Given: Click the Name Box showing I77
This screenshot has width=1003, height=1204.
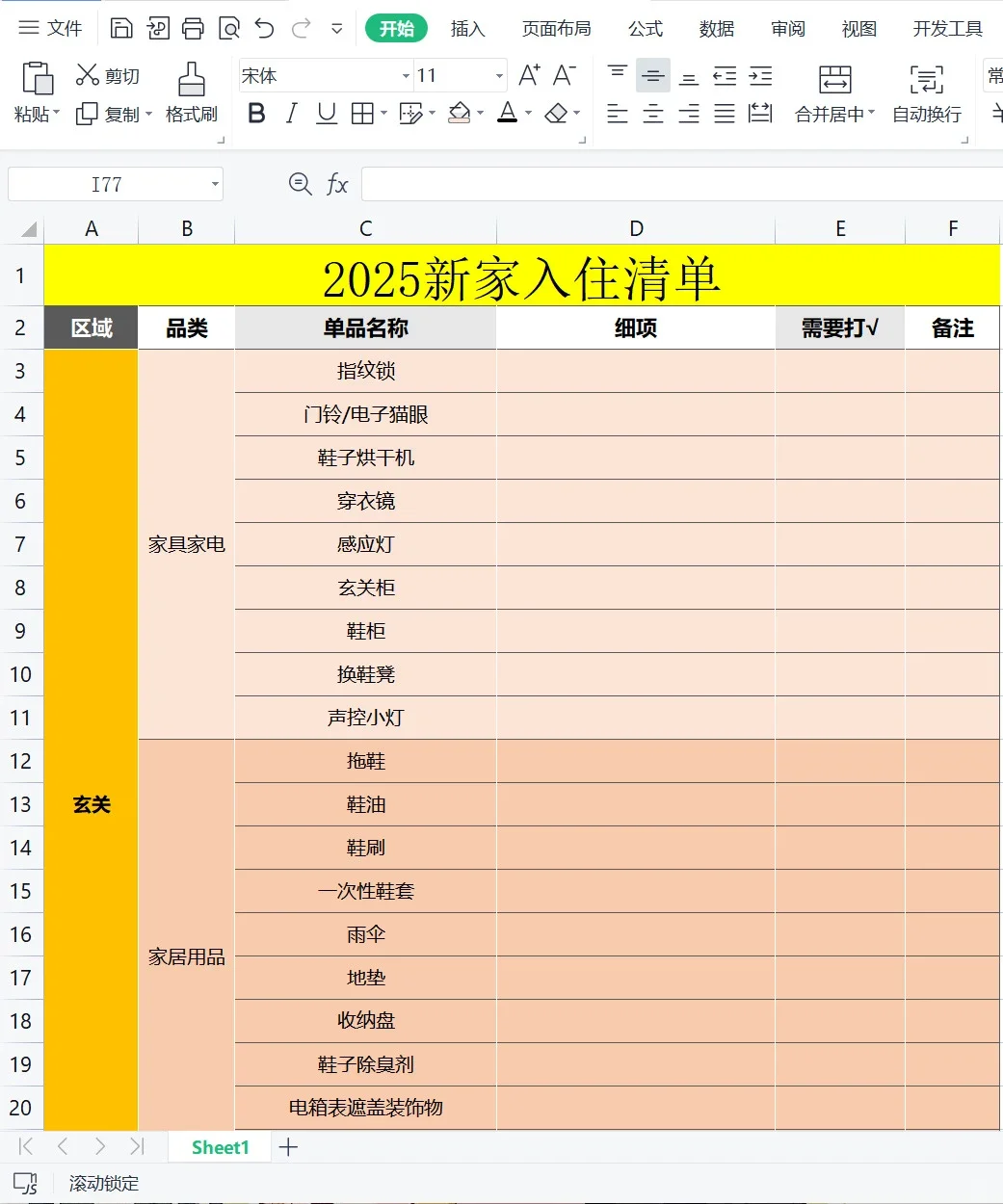Looking at the screenshot, I should coord(106,184).
